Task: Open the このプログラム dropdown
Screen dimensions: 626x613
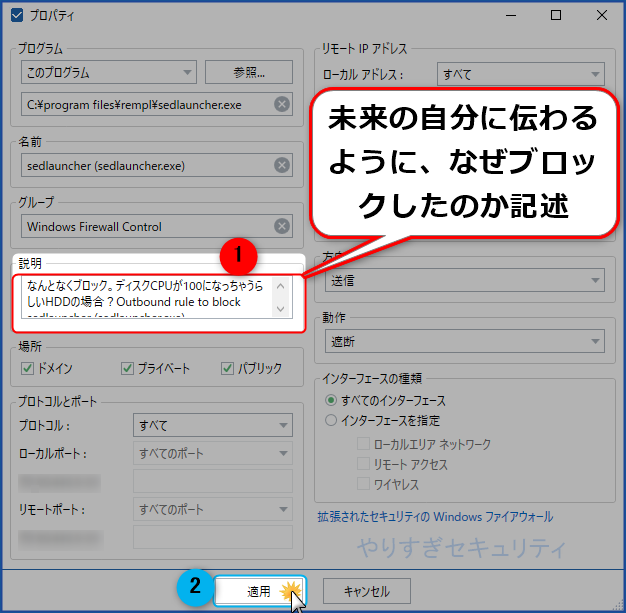Action: (109, 72)
